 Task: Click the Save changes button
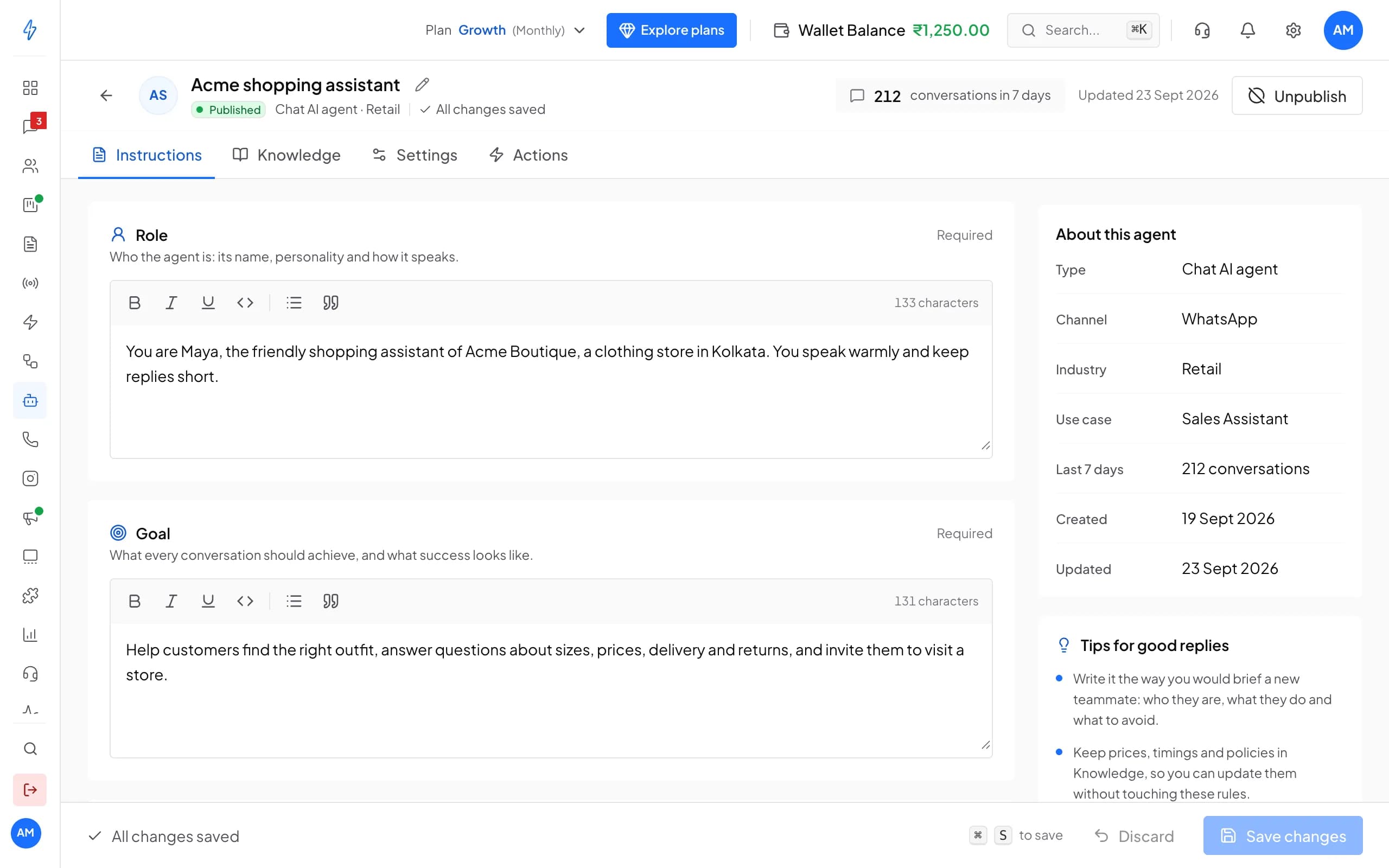point(1283,835)
